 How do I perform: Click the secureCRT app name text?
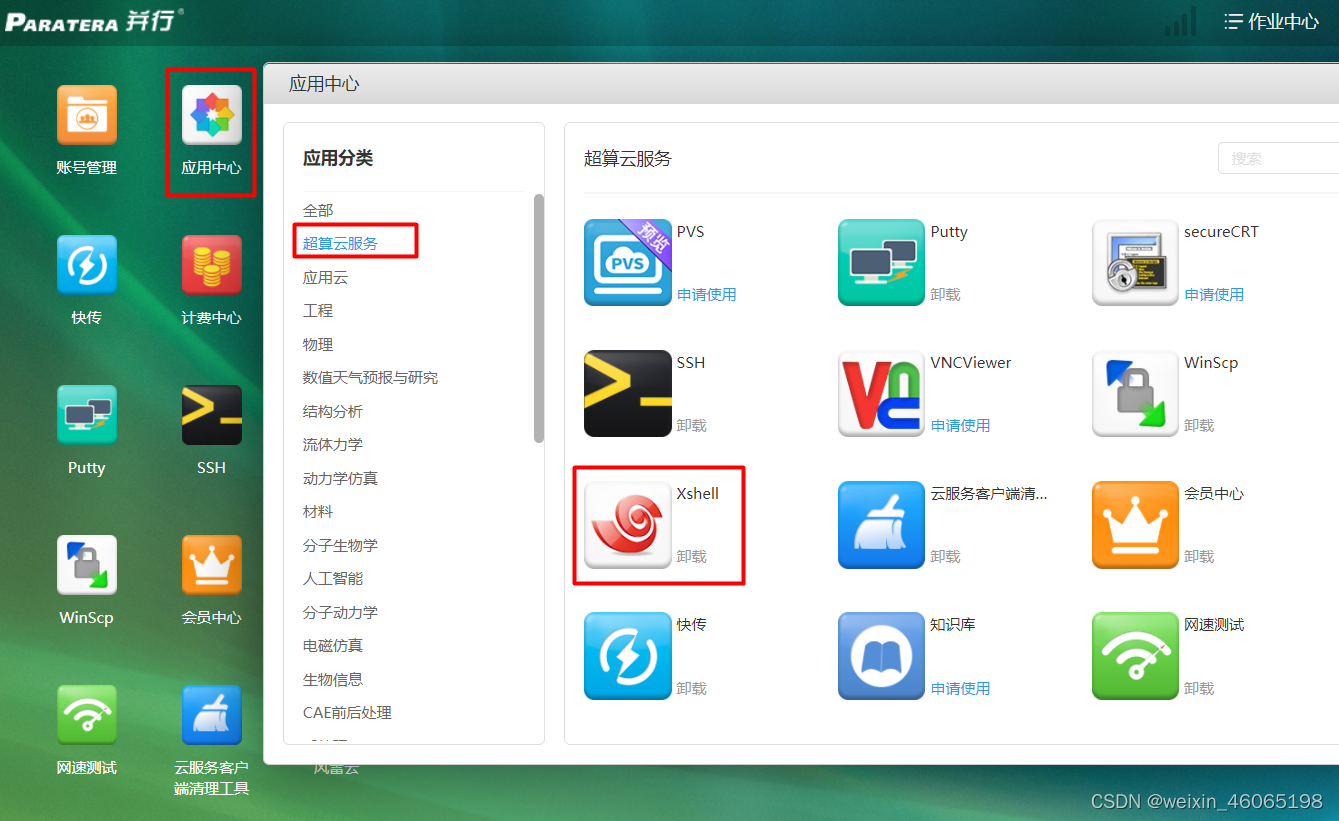coord(1221,231)
